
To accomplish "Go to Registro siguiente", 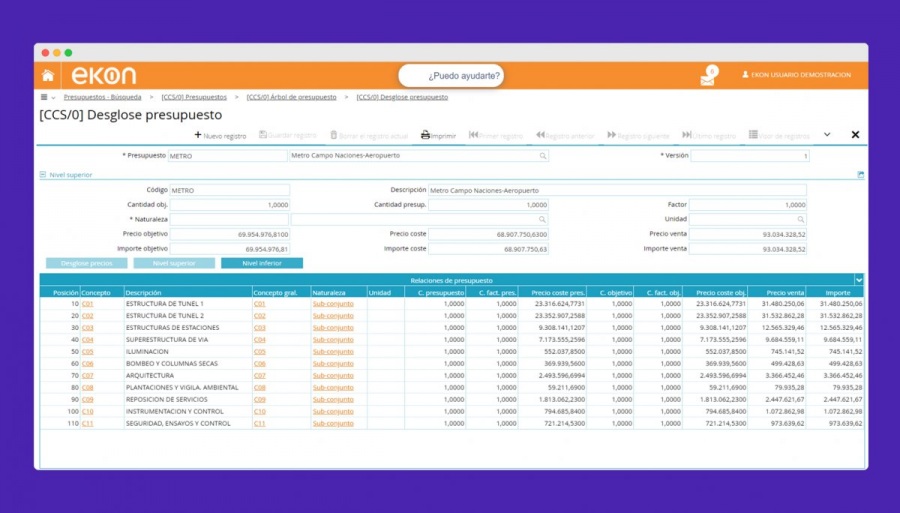I will (x=638, y=135).
